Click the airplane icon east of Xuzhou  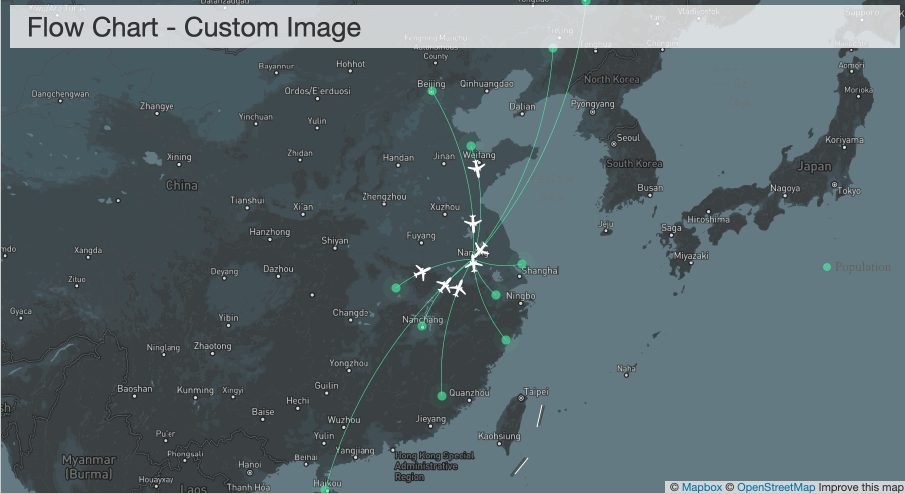tap(473, 223)
